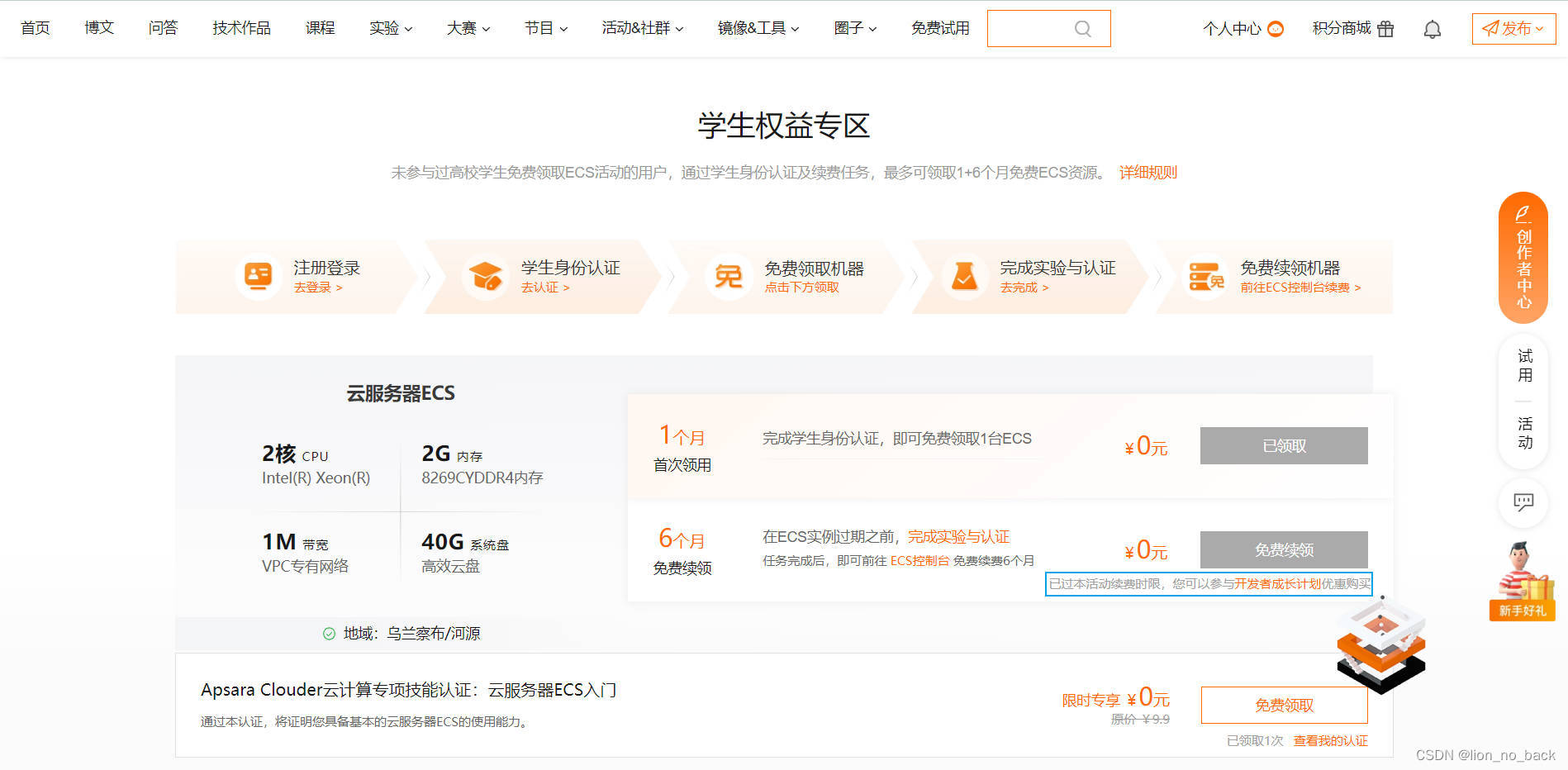The width and height of the screenshot is (1568, 770).
Task: Click the 云服务器ECS heading
Action: point(401,393)
